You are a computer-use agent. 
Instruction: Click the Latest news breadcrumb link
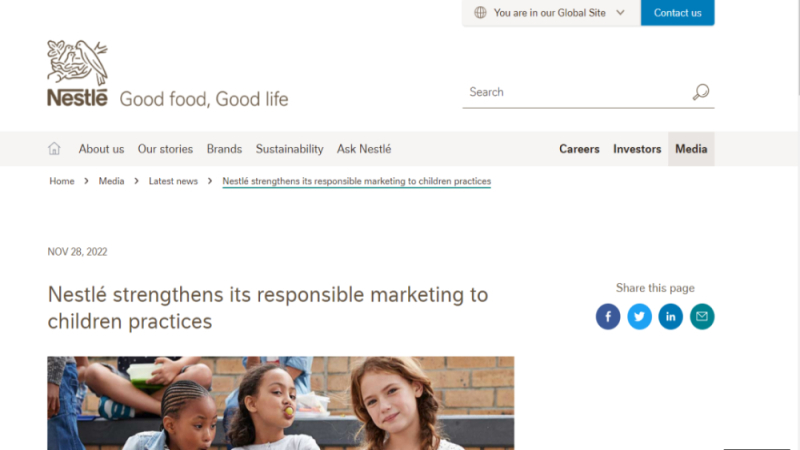pos(173,181)
